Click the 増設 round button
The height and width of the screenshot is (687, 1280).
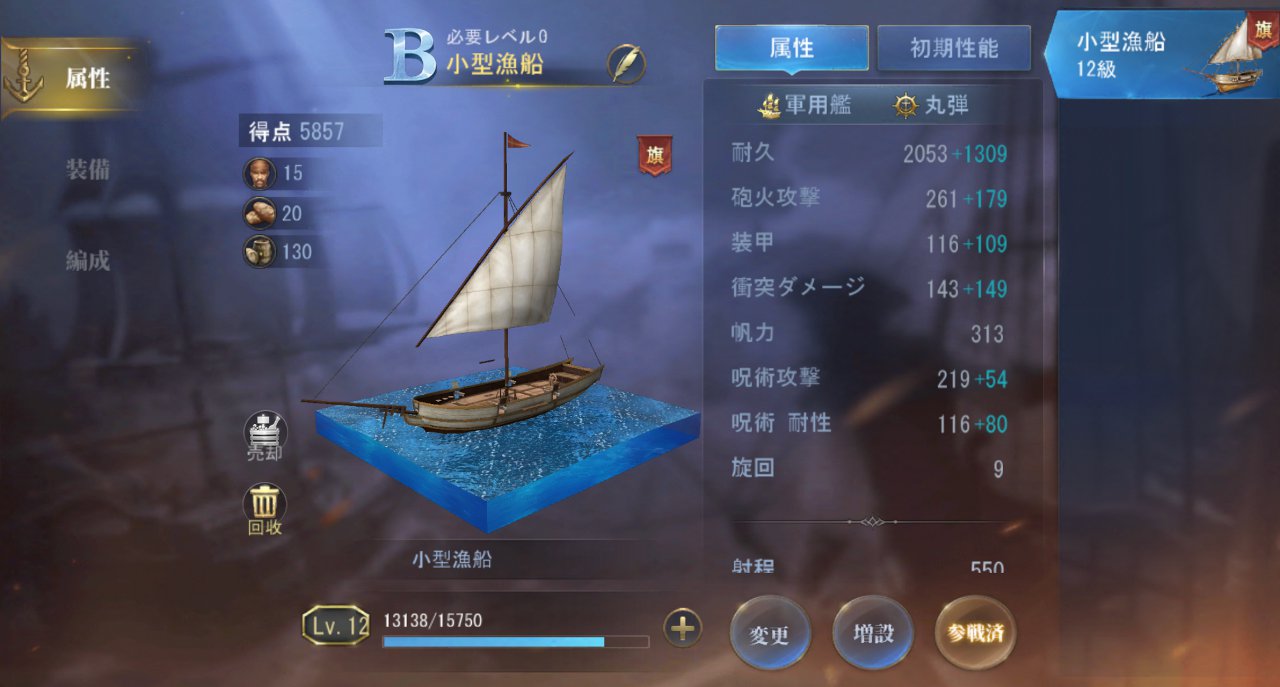coord(873,634)
